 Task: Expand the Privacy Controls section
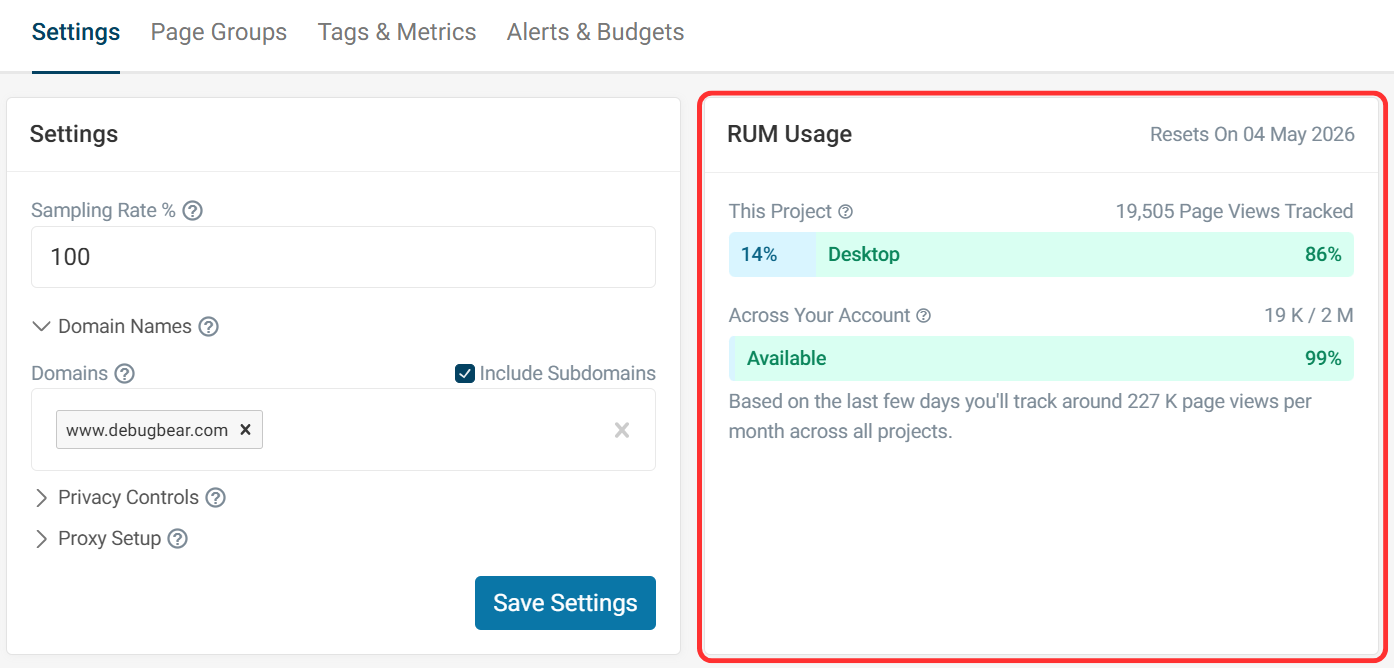click(x=42, y=498)
